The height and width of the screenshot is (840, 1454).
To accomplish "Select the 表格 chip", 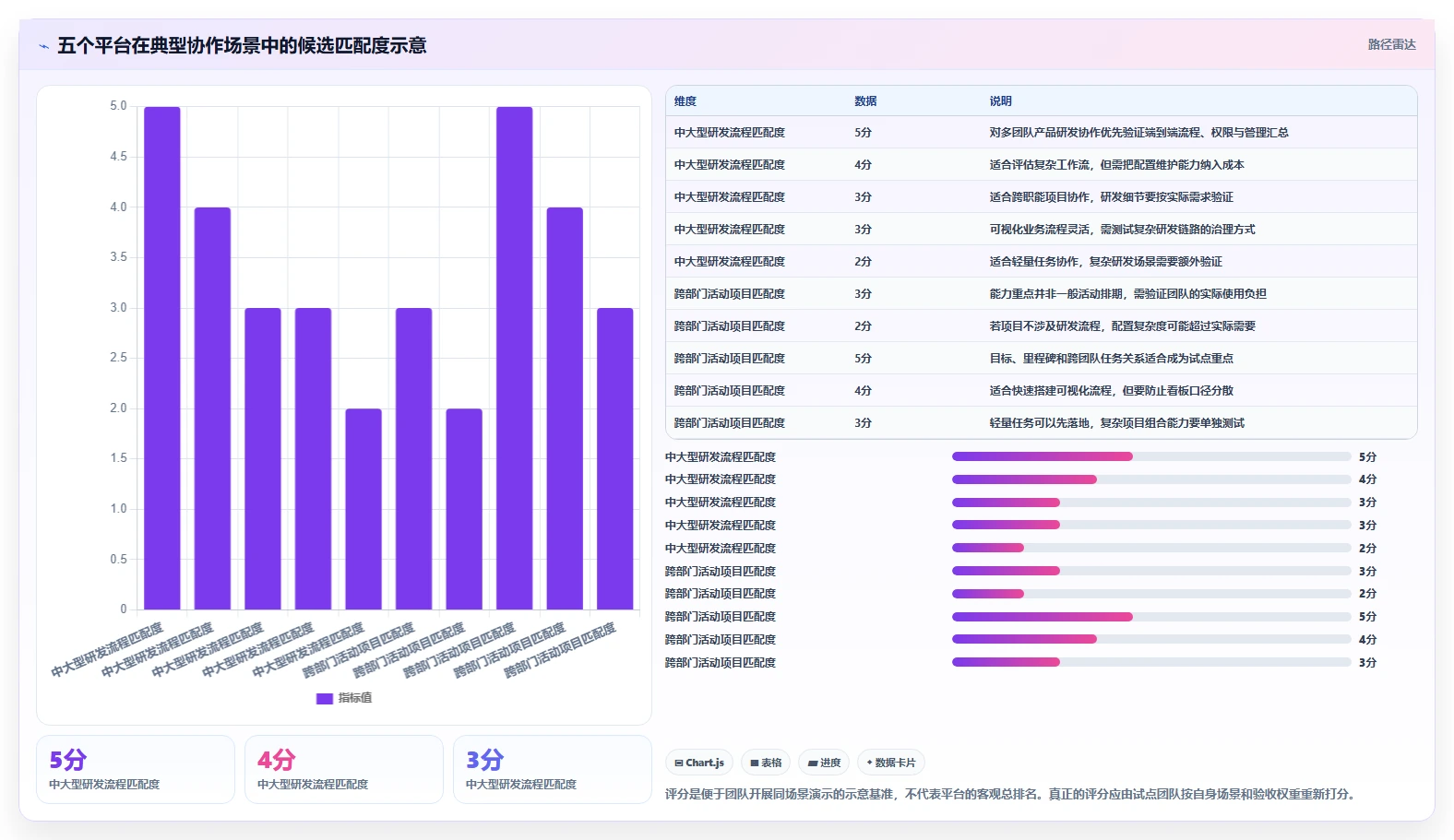I will (766, 763).
